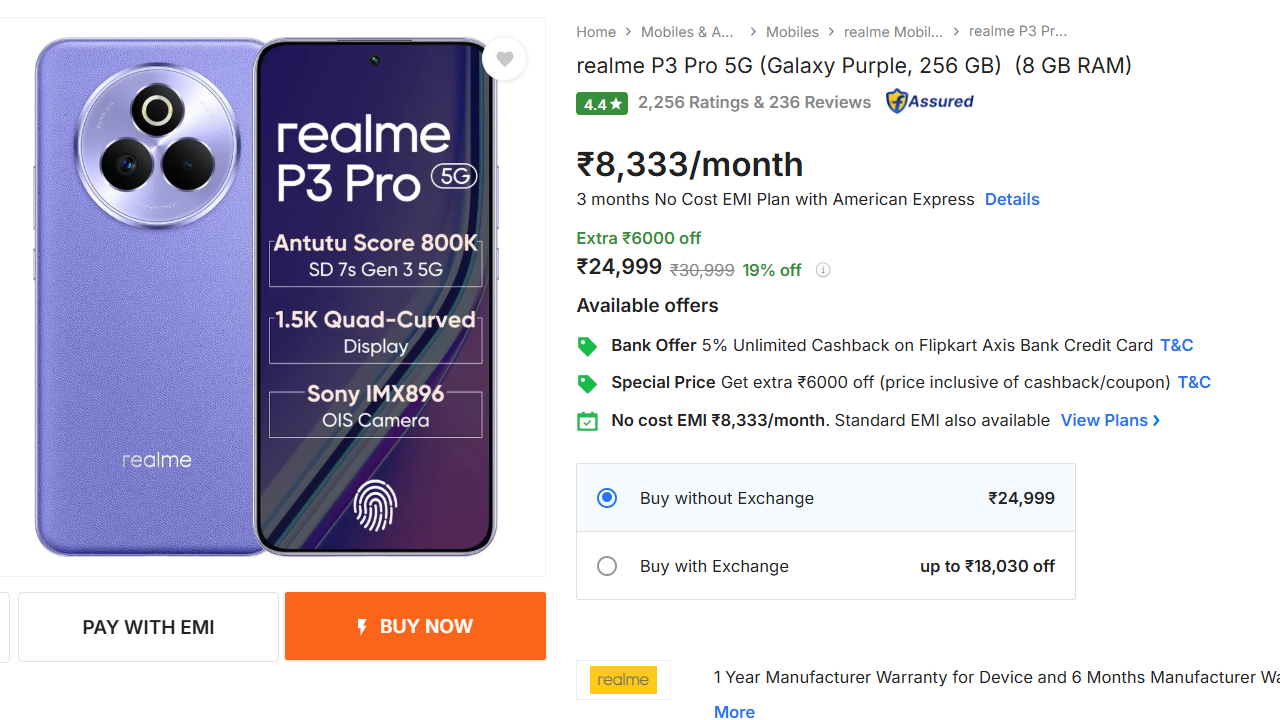Click the 4.4 star rating badge
1280x720 pixels.
click(x=601, y=103)
